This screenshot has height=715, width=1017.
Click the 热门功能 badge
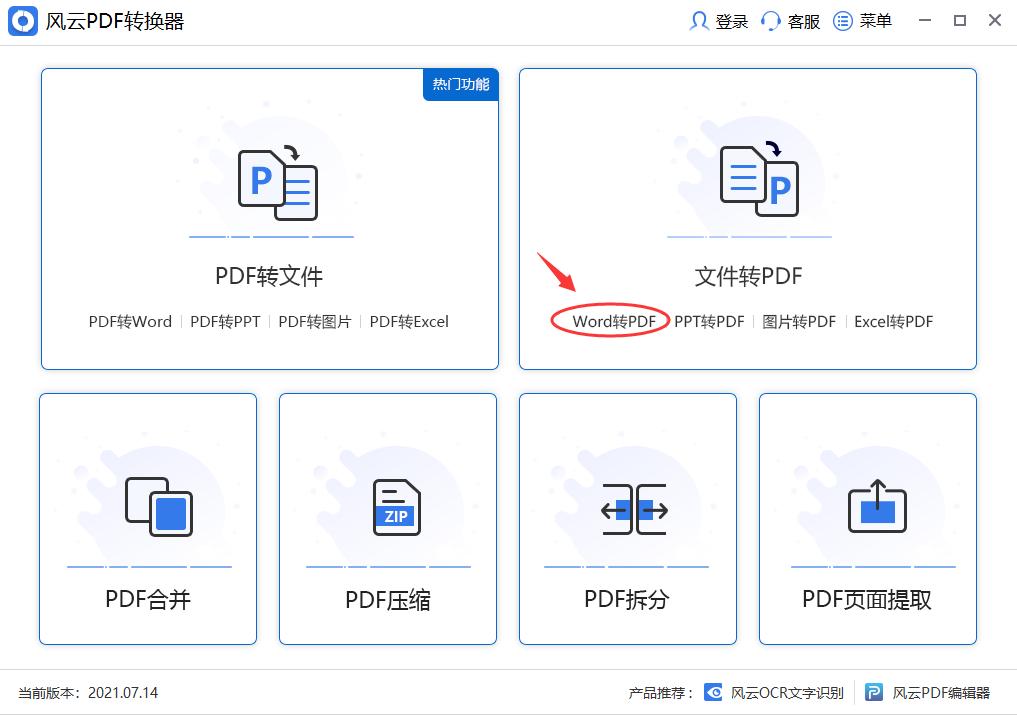[460, 85]
